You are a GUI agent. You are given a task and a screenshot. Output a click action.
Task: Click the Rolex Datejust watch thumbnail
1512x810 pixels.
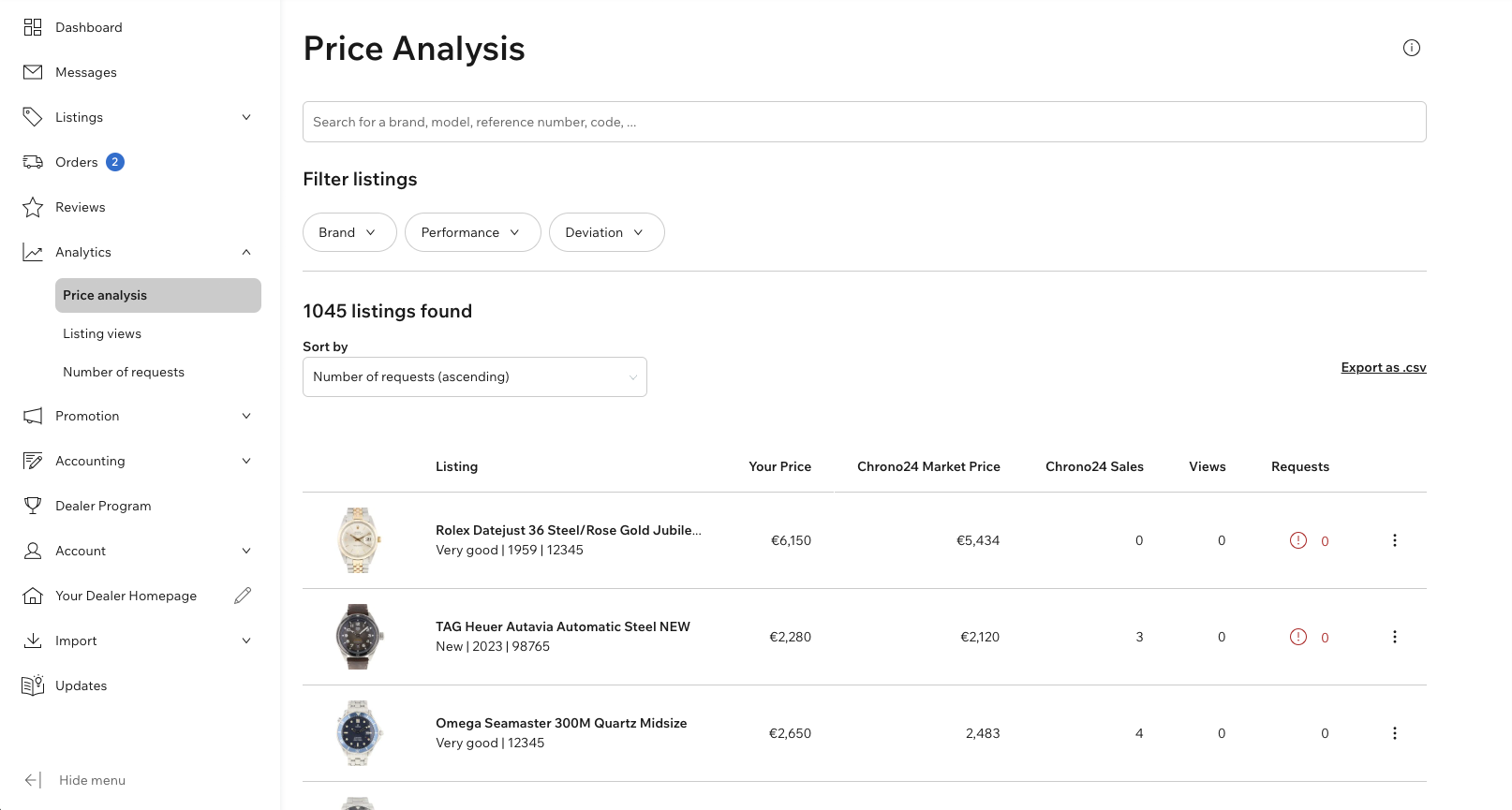point(358,540)
